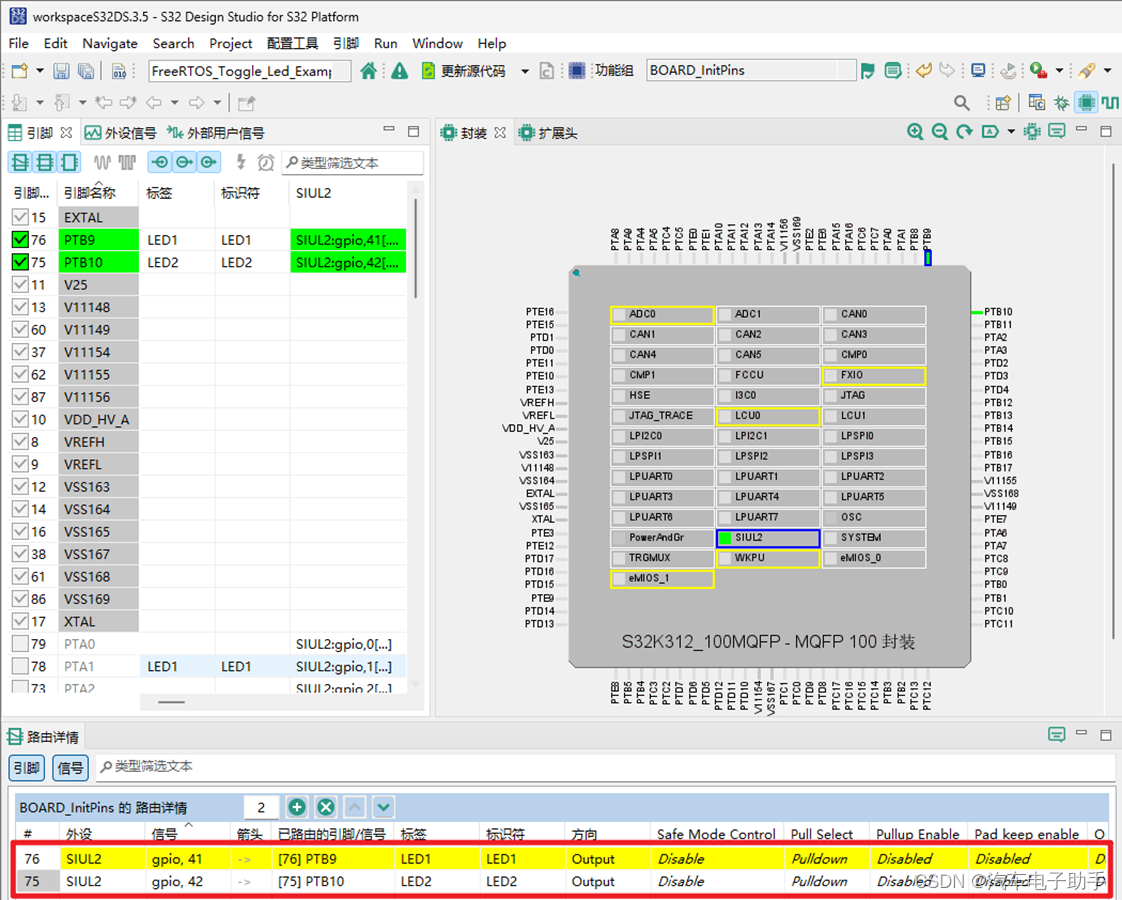
Task: Toggle the pin 15 EXTAL checkbox
Action: [20, 217]
